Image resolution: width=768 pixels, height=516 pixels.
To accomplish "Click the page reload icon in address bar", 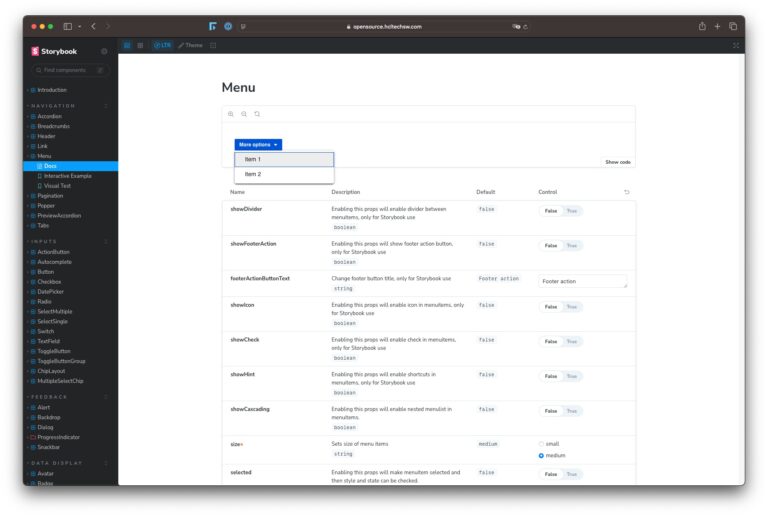I will (526, 27).
